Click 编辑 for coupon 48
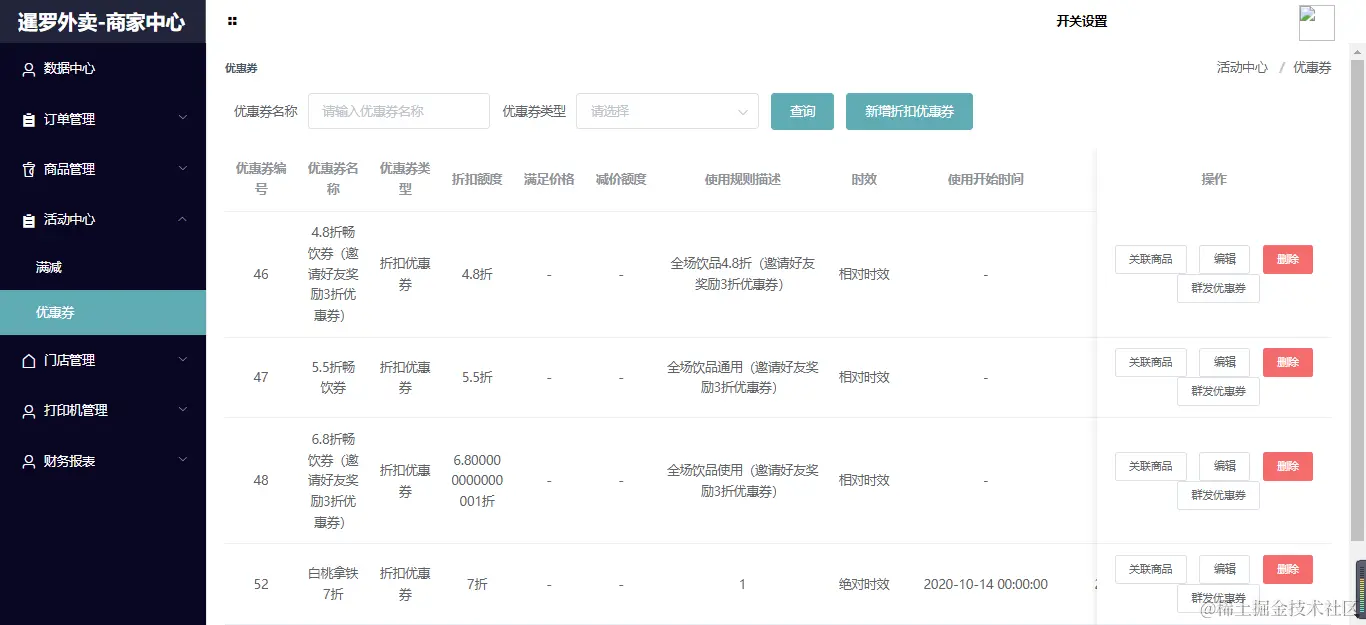The height and width of the screenshot is (625, 1366). (1224, 466)
